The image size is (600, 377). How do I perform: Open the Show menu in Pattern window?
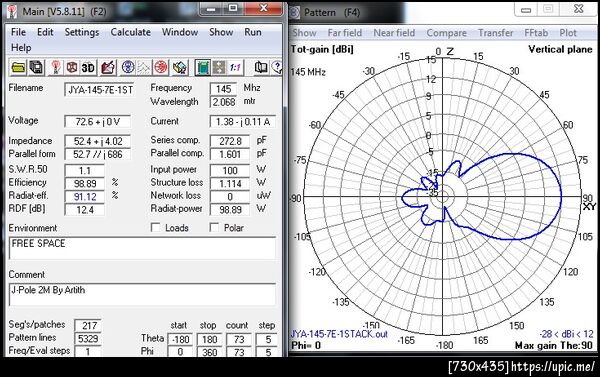coord(304,33)
